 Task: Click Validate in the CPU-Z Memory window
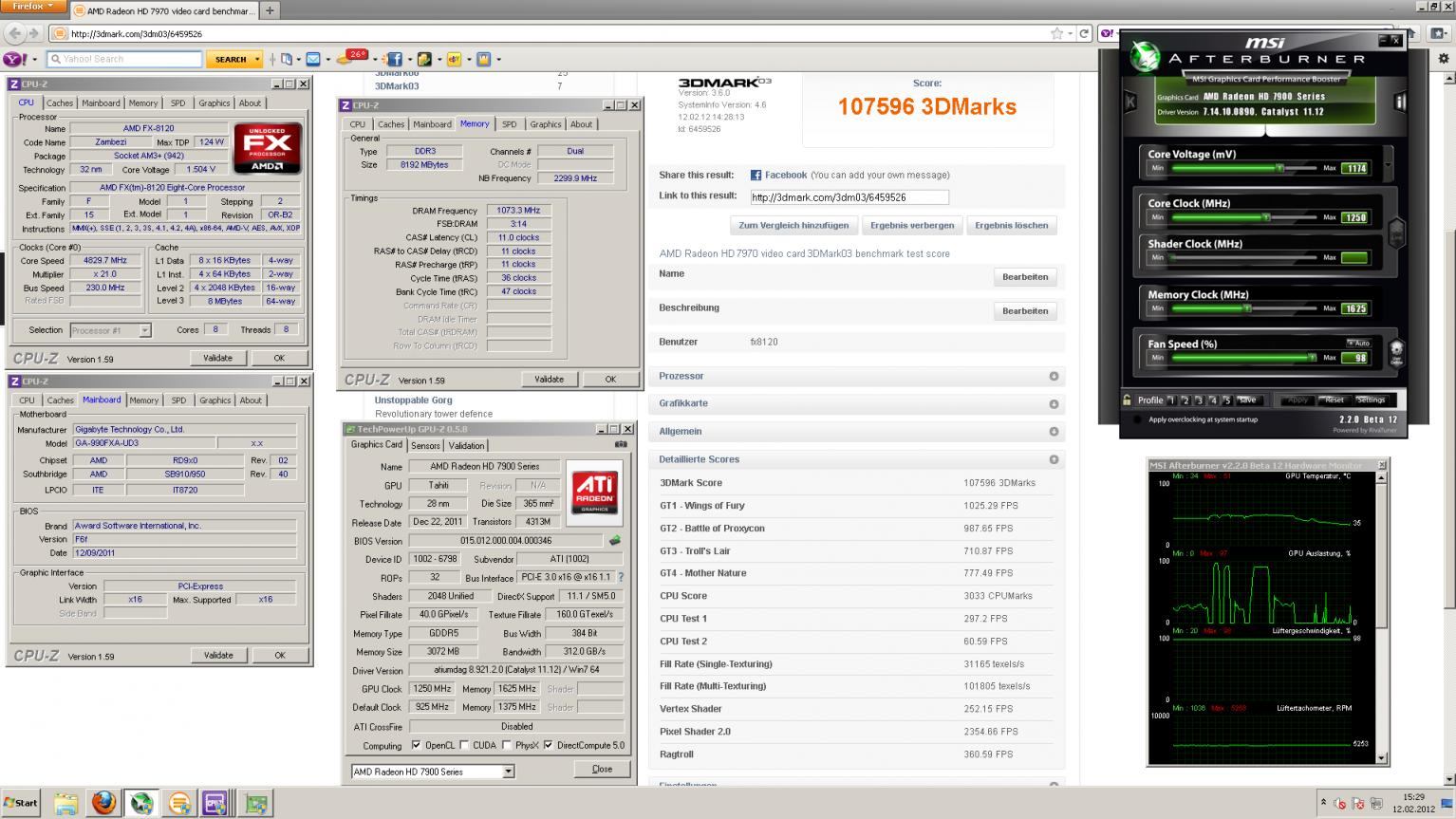click(549, 379)
